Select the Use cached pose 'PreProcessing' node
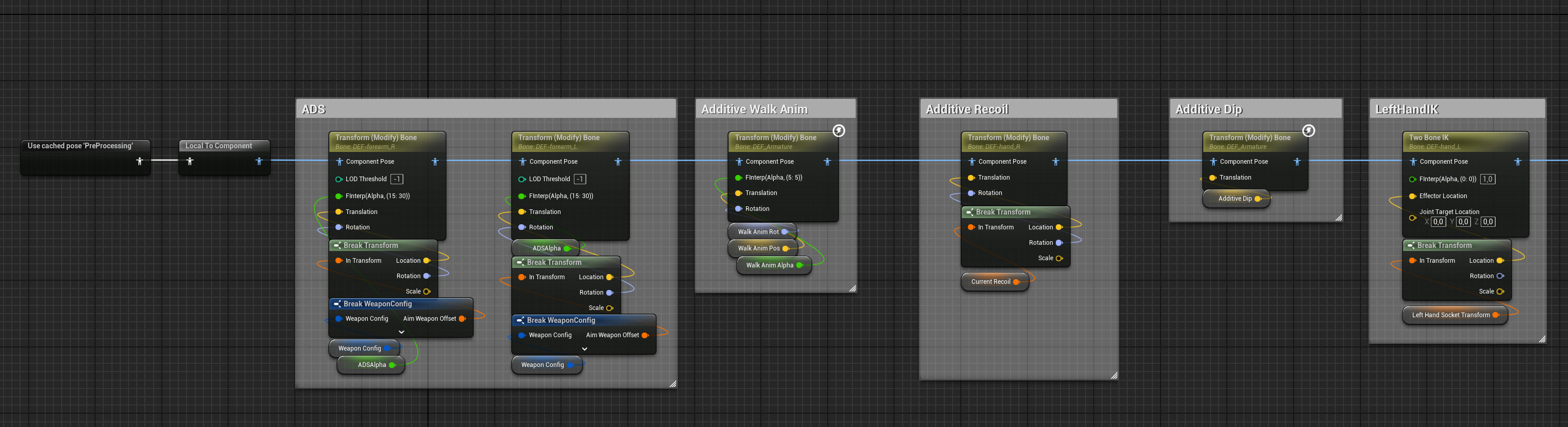 (x=85, y=158)
